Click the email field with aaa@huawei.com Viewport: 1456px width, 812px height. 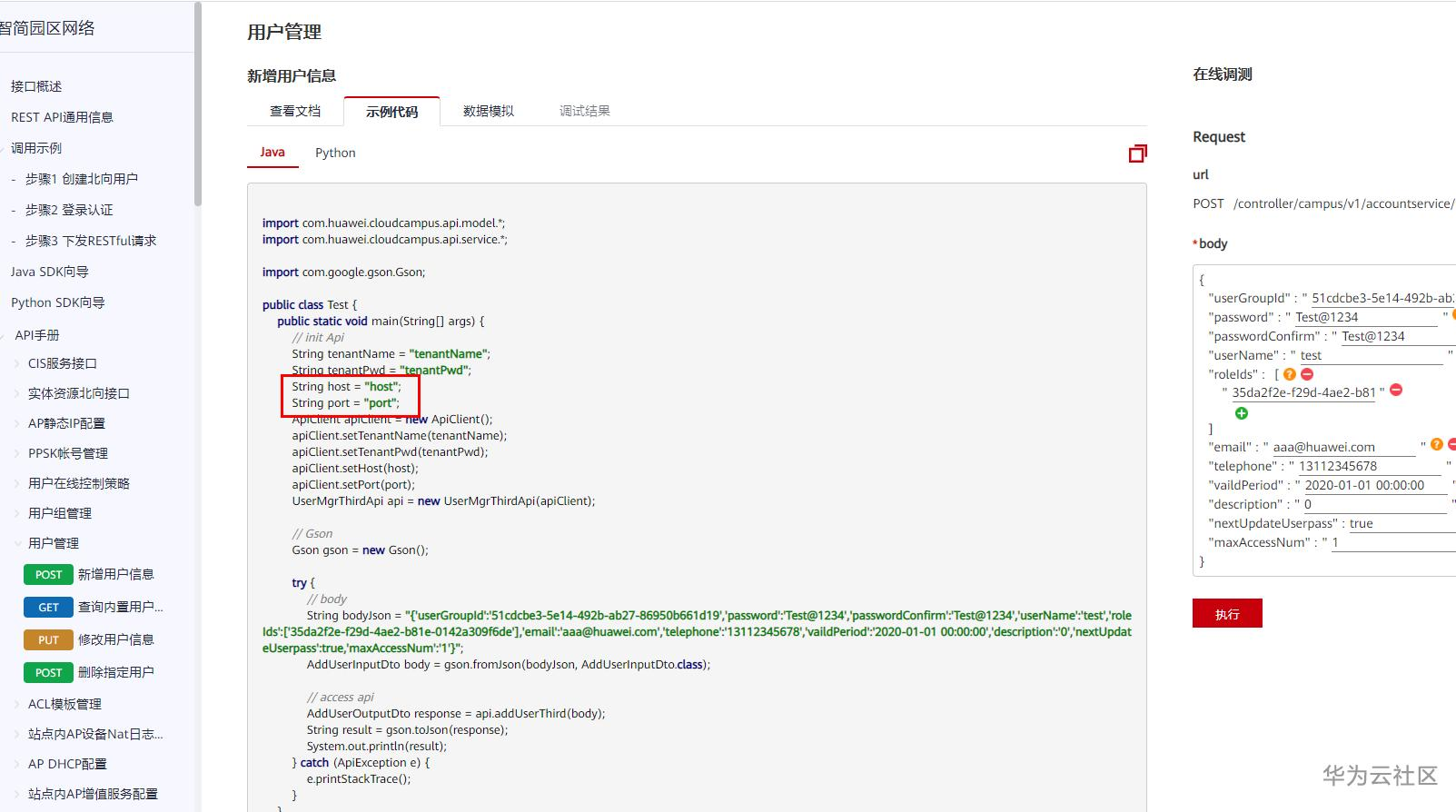[x=1343, y=448]
